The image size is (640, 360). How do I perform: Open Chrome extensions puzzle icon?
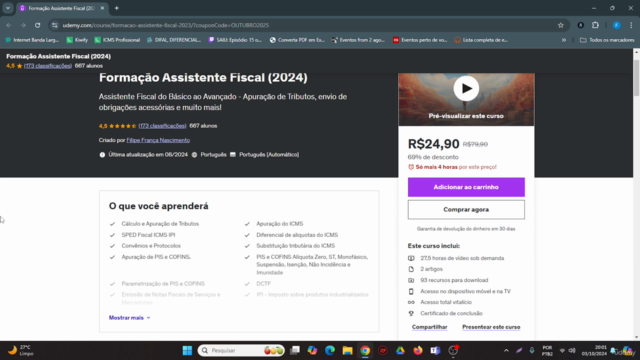[596, 25]
